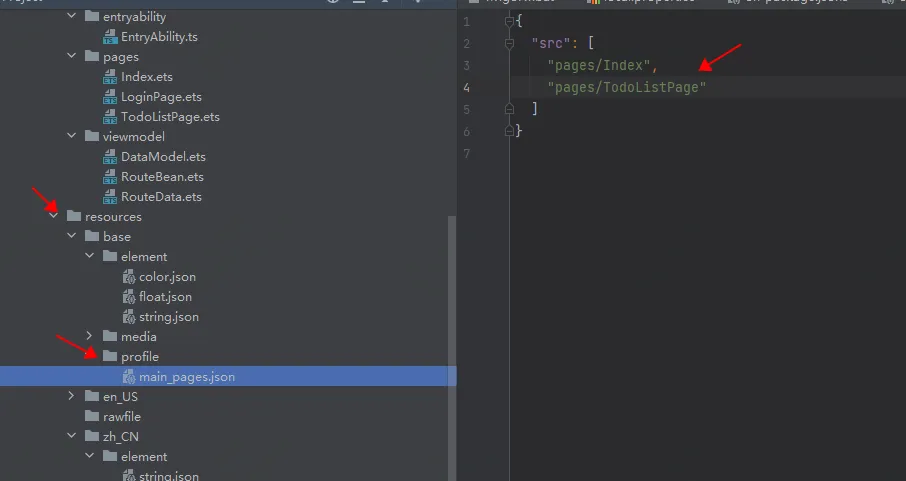The image size is (906, 481).
Task: Fold the code block at line 1
Action: [x=509, y=22]
